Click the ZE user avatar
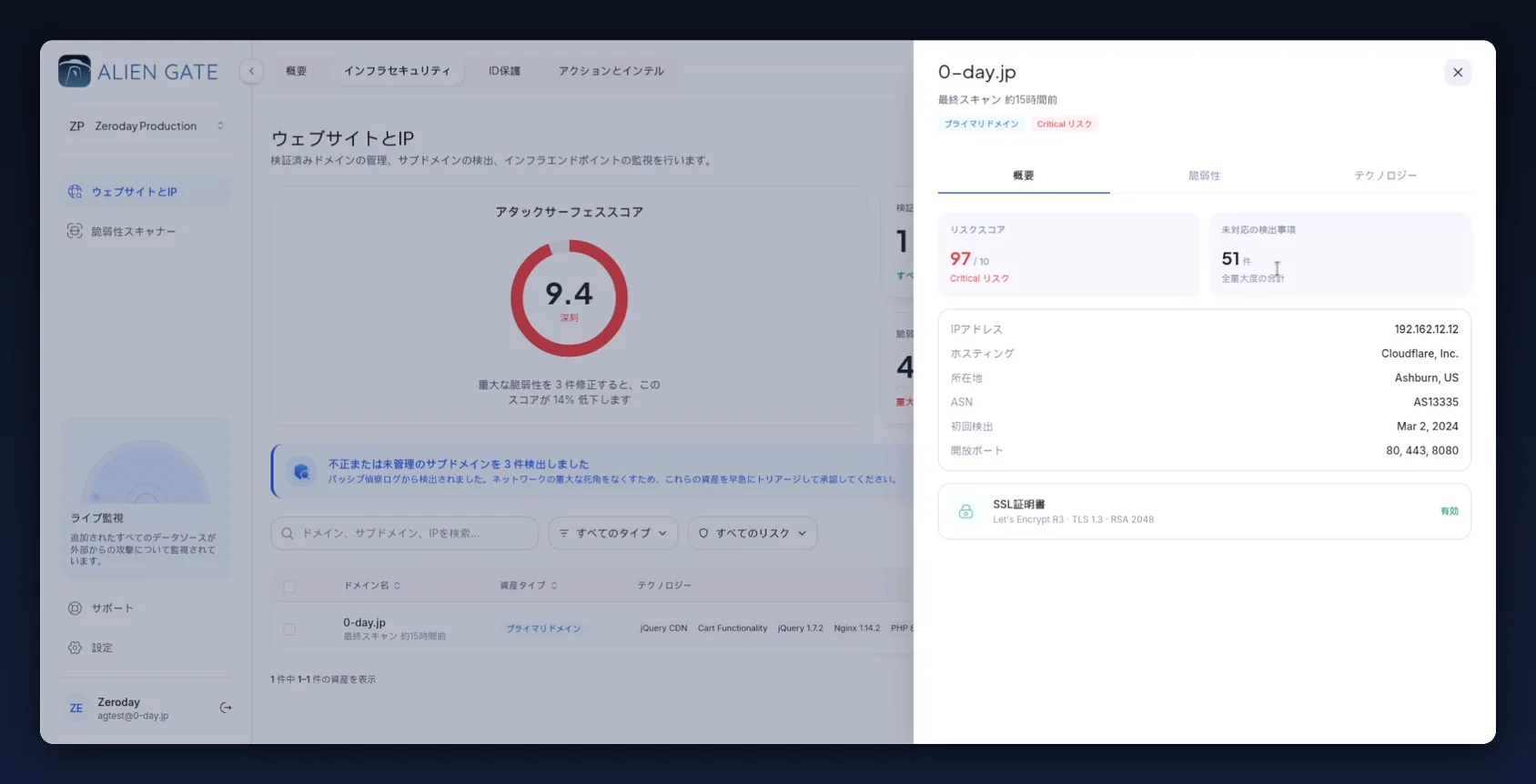 [76, 708]
